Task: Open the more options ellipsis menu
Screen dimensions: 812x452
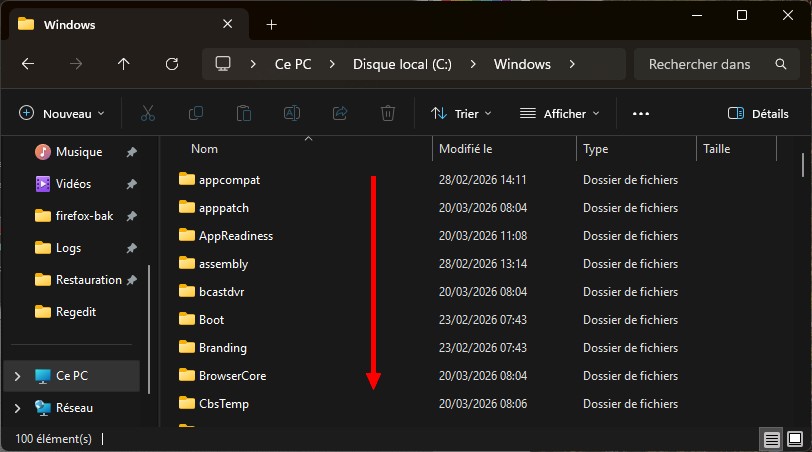Action: tap(641, 113)
